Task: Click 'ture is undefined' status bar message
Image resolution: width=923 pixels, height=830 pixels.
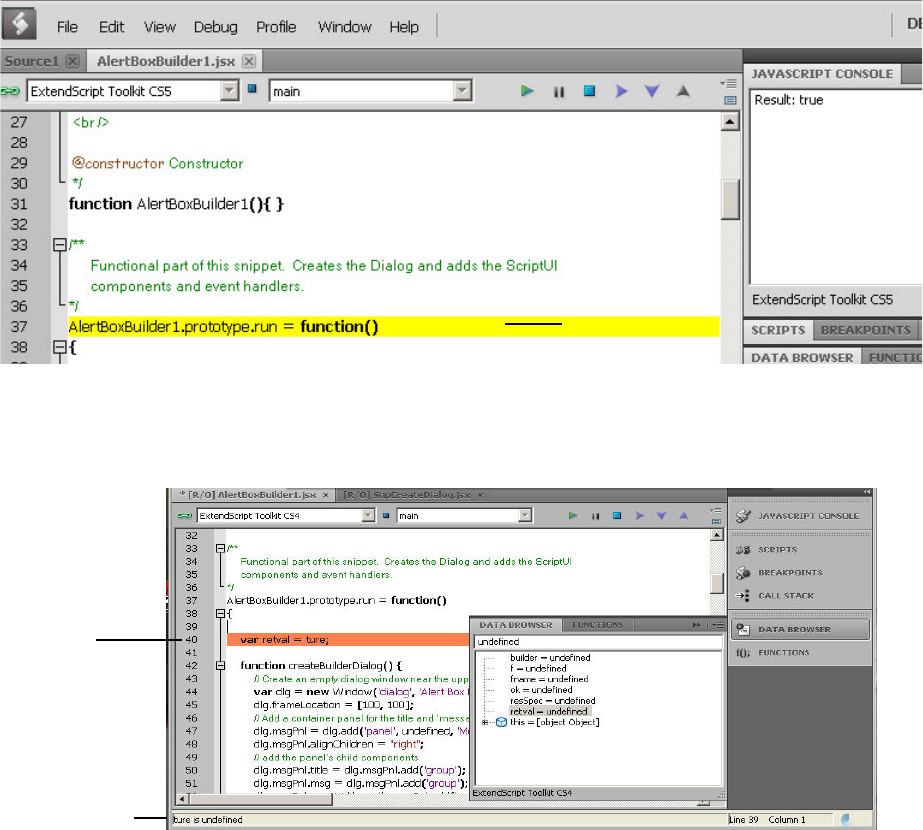Action: coord(208,819)
